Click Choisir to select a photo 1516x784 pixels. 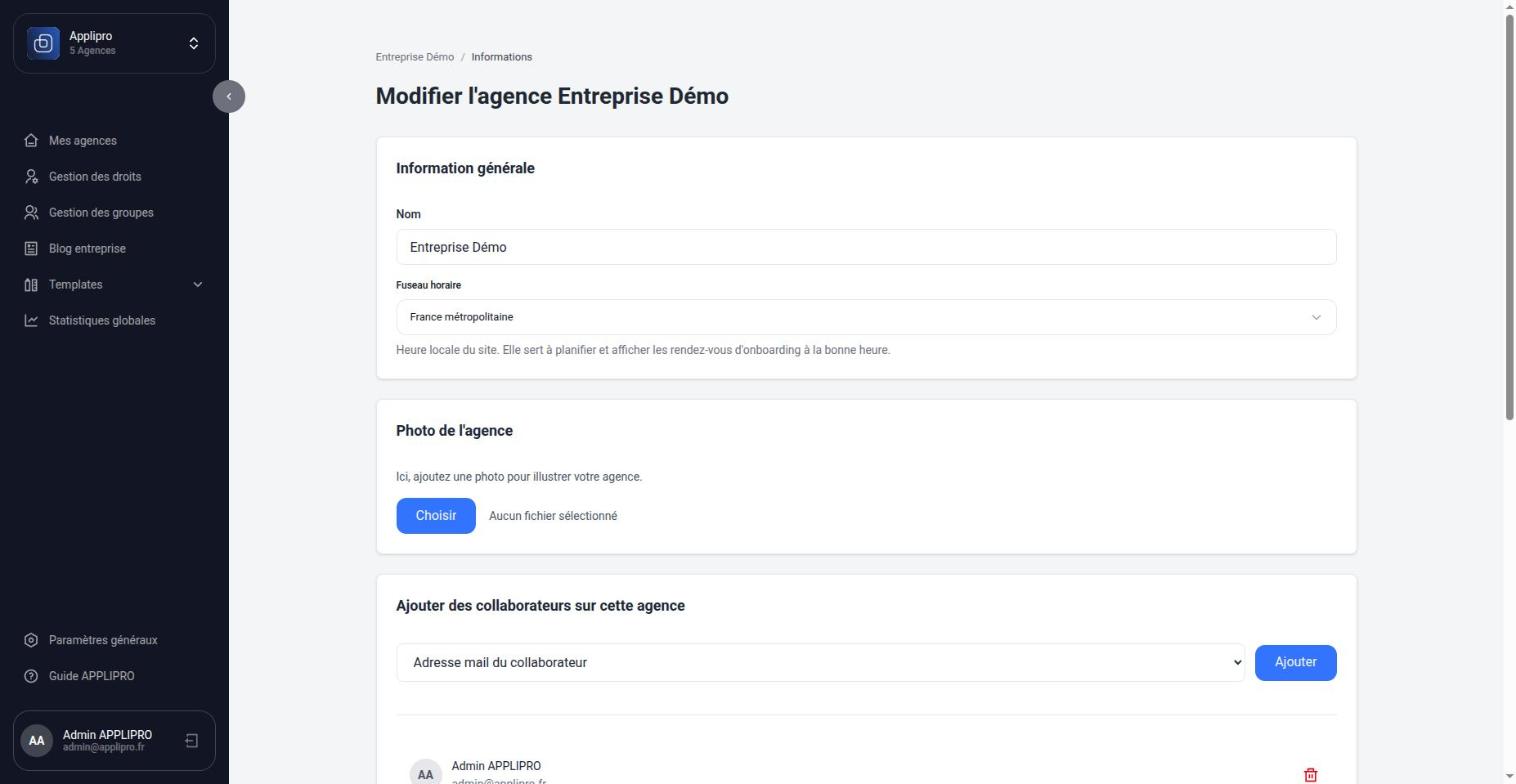(x=436, y=516)
